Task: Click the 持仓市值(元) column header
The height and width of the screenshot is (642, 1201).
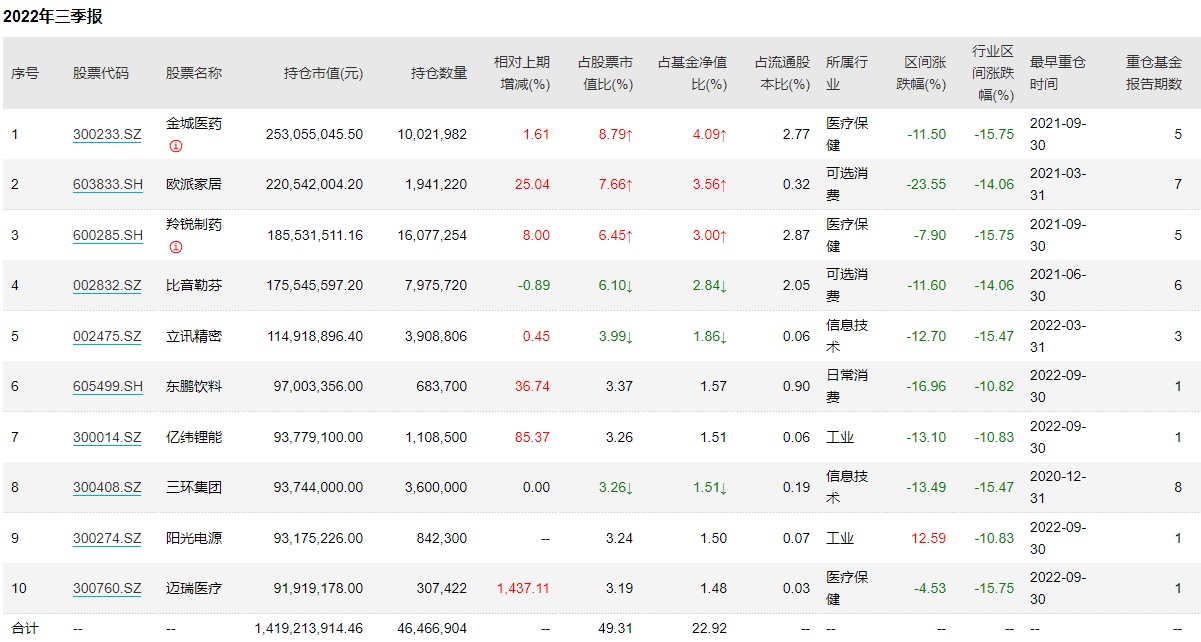Action: click(323, 73)
